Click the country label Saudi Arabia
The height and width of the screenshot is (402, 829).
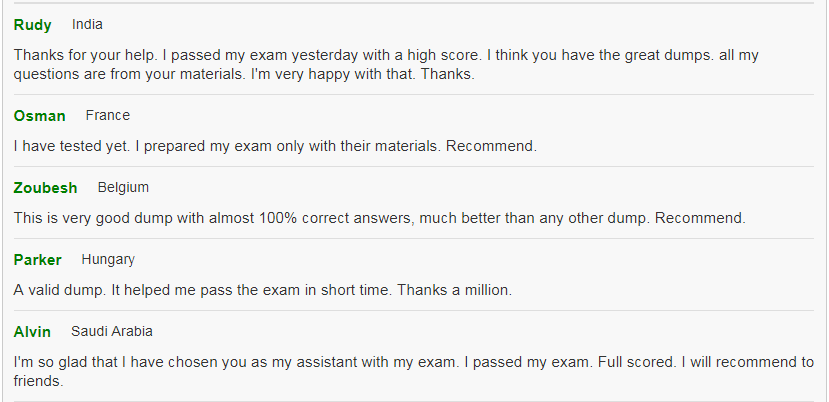(112, 331)
